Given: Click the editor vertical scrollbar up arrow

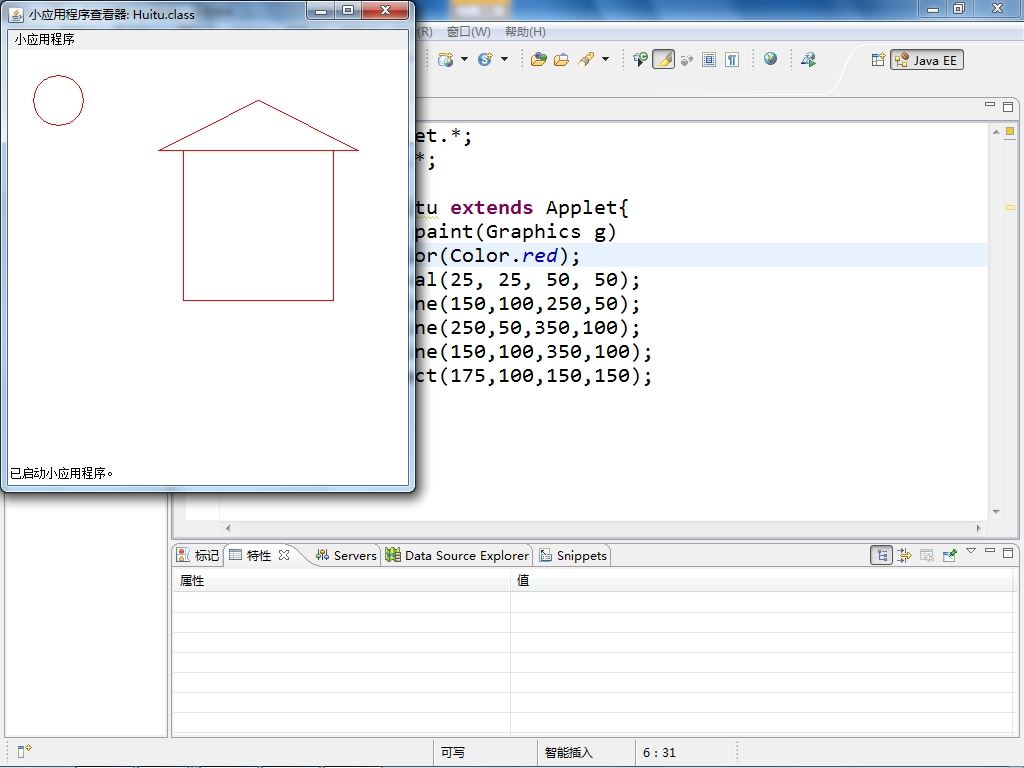Looking at the screenshot, I should click(996, 132).
